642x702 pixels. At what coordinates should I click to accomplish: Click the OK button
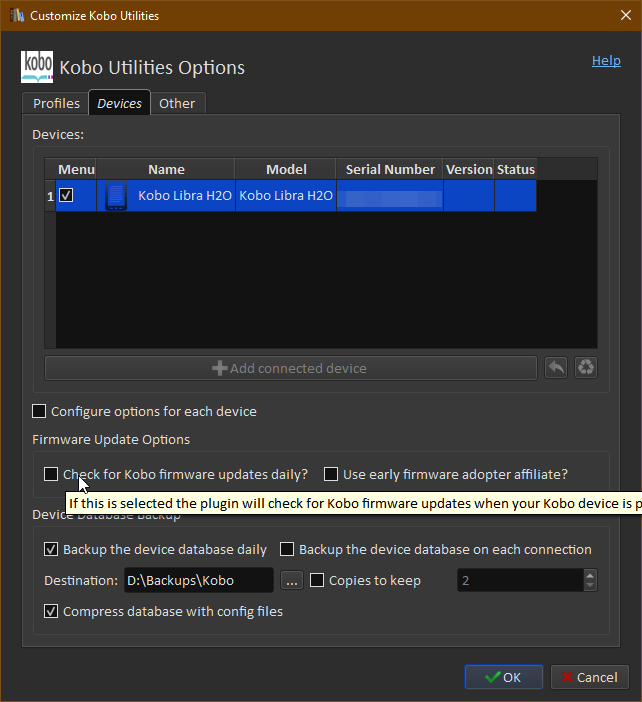[504, 677]
